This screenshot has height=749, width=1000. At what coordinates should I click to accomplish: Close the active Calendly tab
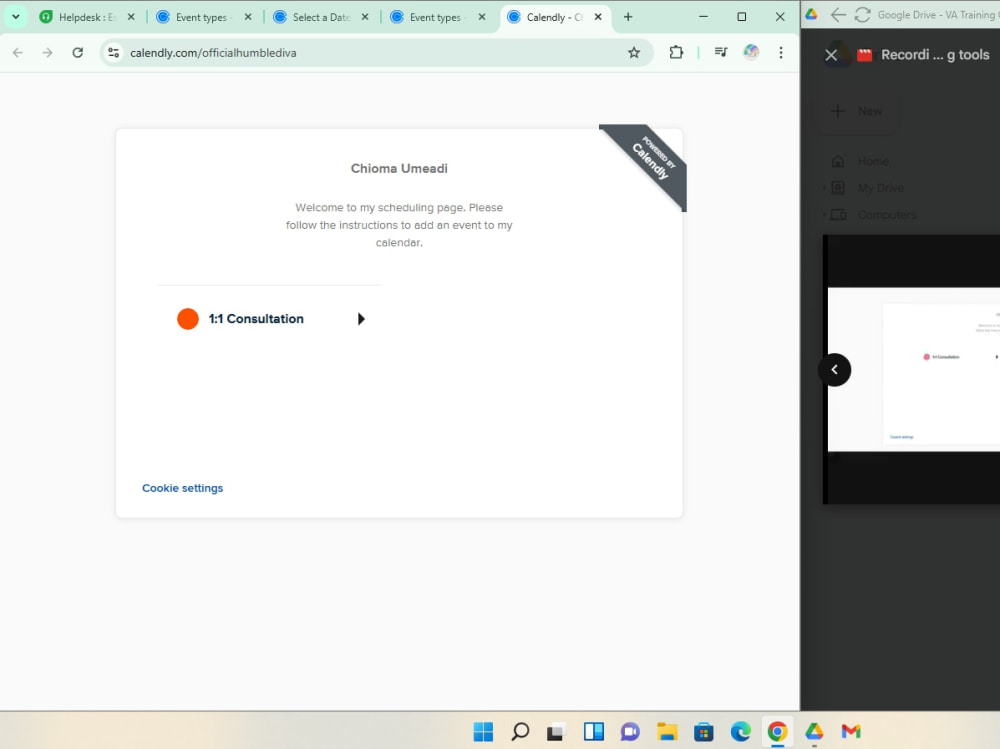(598, 17)
